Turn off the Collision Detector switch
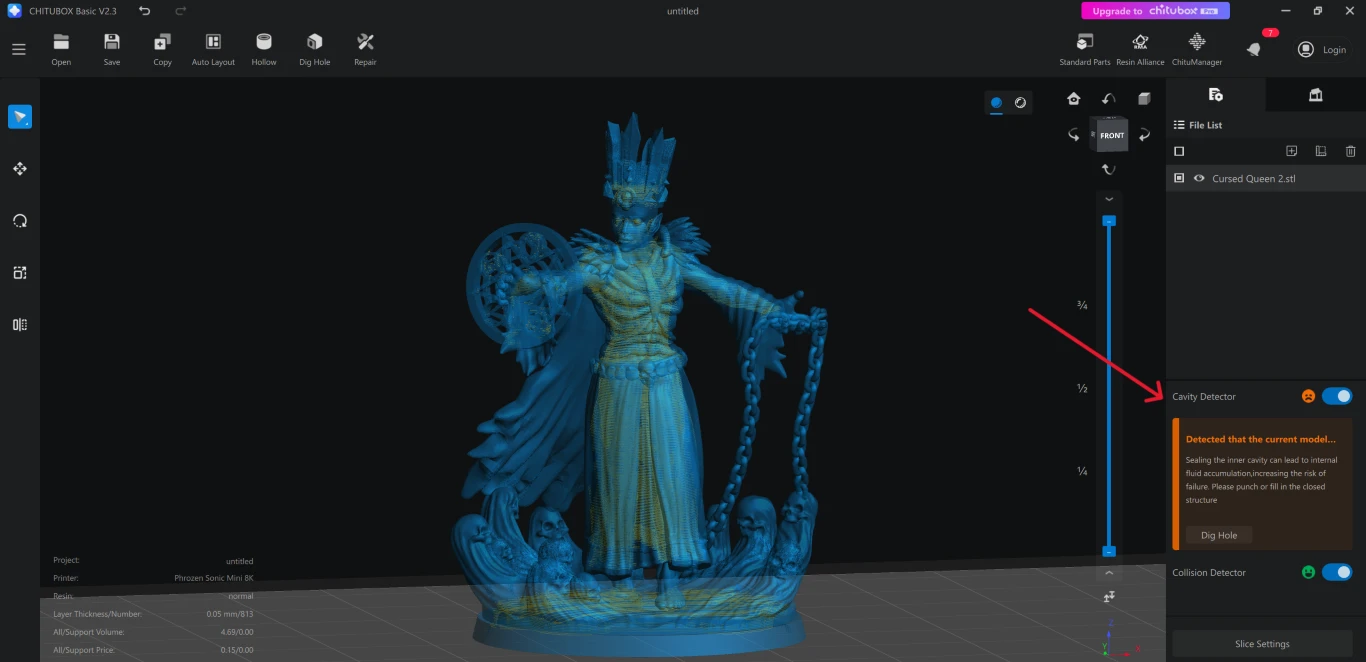The height and width of the screenshot is (662, 1366). pos(1337,572)
